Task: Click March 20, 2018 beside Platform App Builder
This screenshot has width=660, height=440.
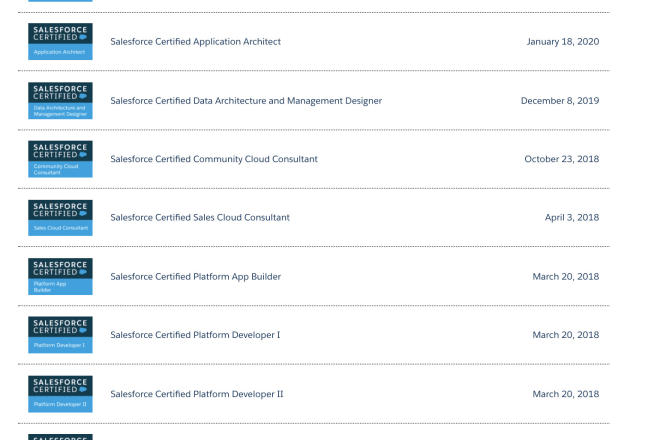Action: pyautogui.click(x=566, y=277)
